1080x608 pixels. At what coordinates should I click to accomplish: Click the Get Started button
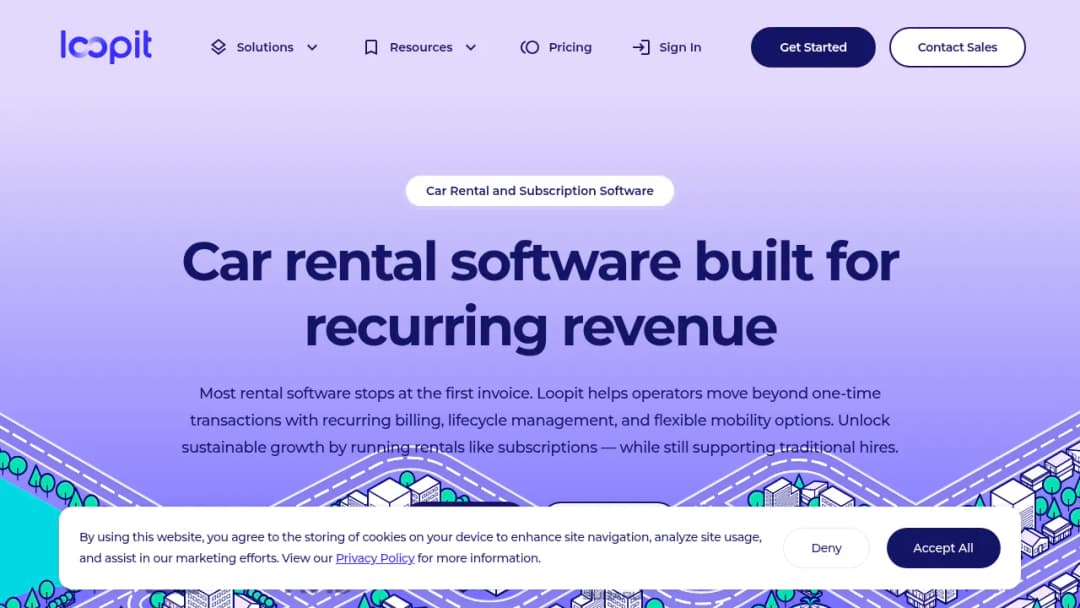(813, 47)
